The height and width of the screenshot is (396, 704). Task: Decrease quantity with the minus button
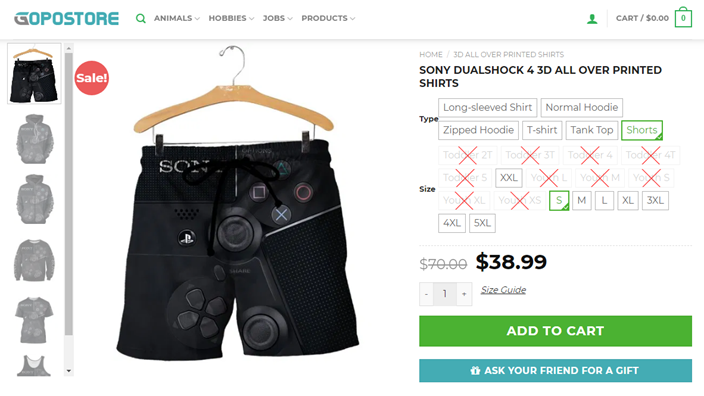pyautogui.click(x=426, y=294)
